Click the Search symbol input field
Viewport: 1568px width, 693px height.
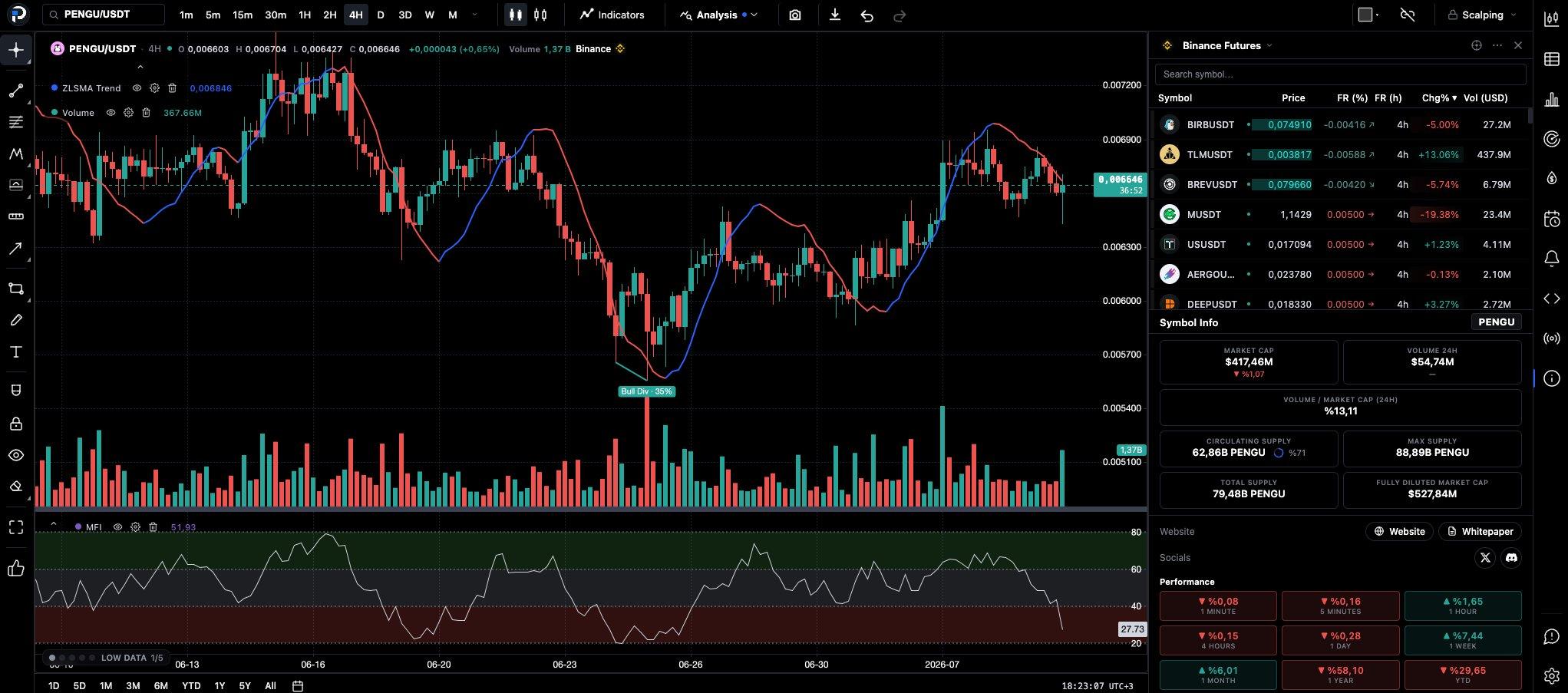pos(1340,74)
